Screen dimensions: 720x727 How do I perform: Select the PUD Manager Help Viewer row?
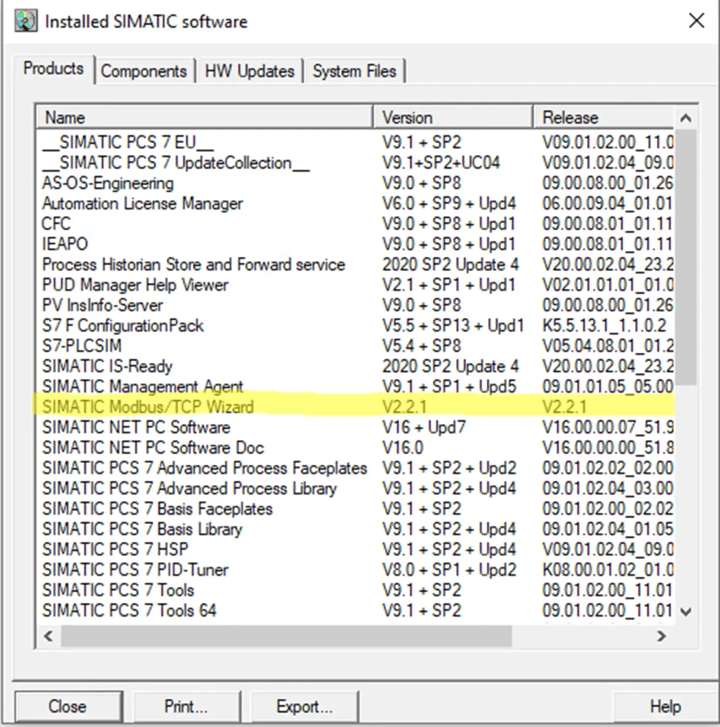(x=355, y=285)
